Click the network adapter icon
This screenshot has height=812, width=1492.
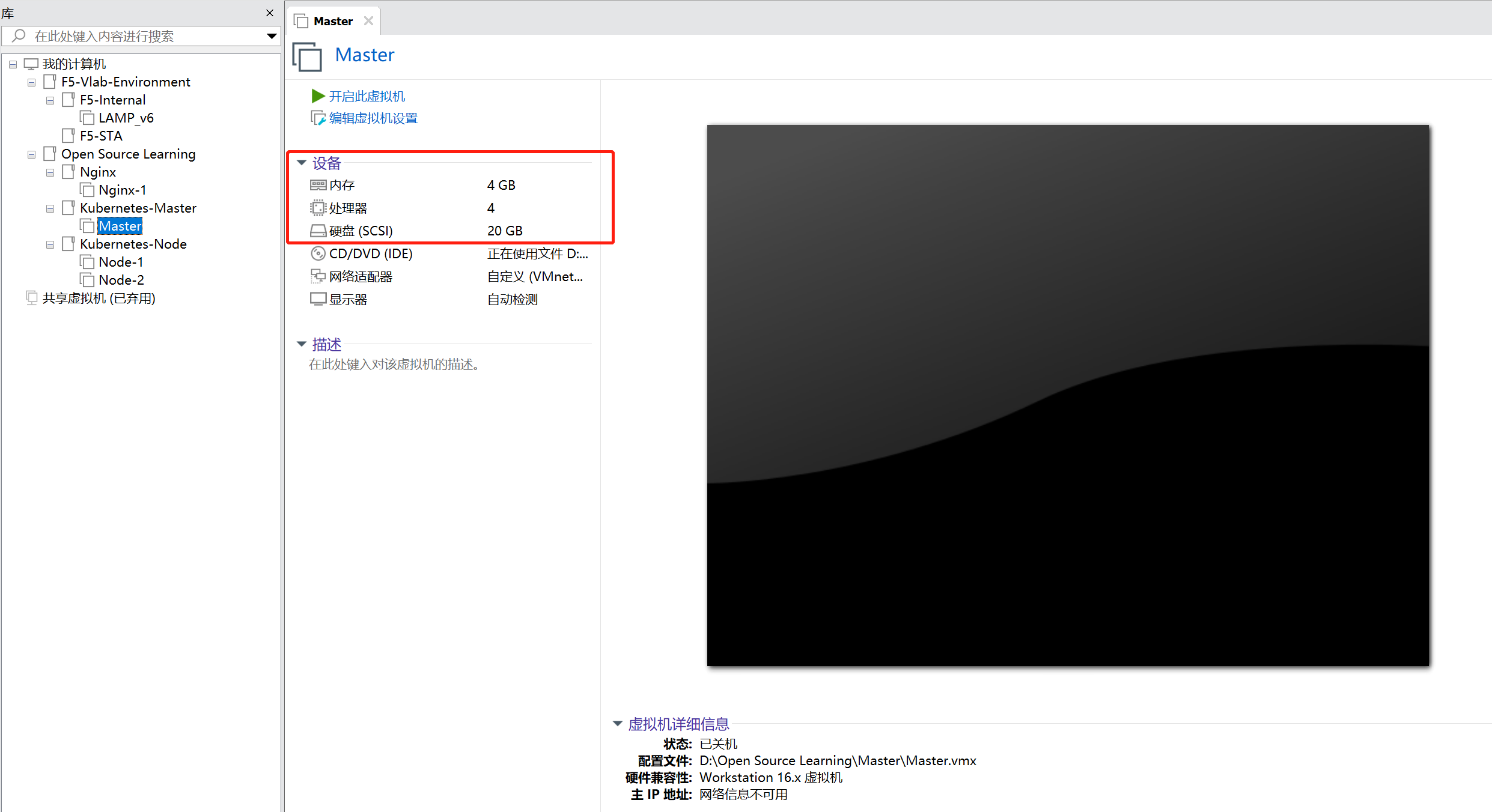318,276
